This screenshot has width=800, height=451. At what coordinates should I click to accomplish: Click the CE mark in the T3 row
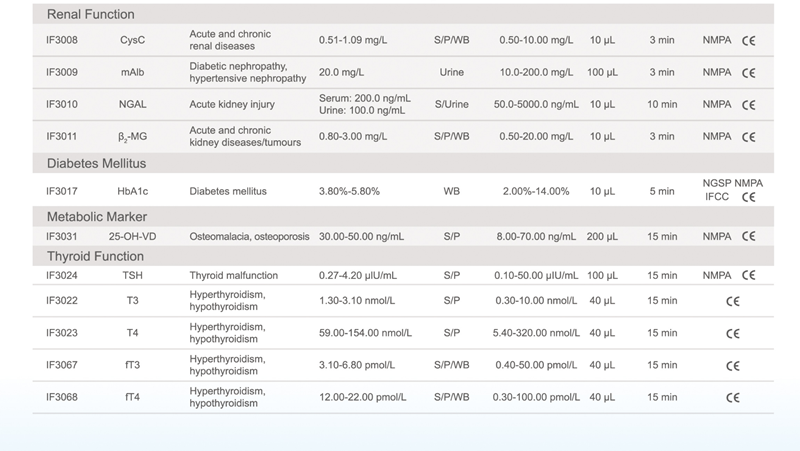tap(732, 300)
